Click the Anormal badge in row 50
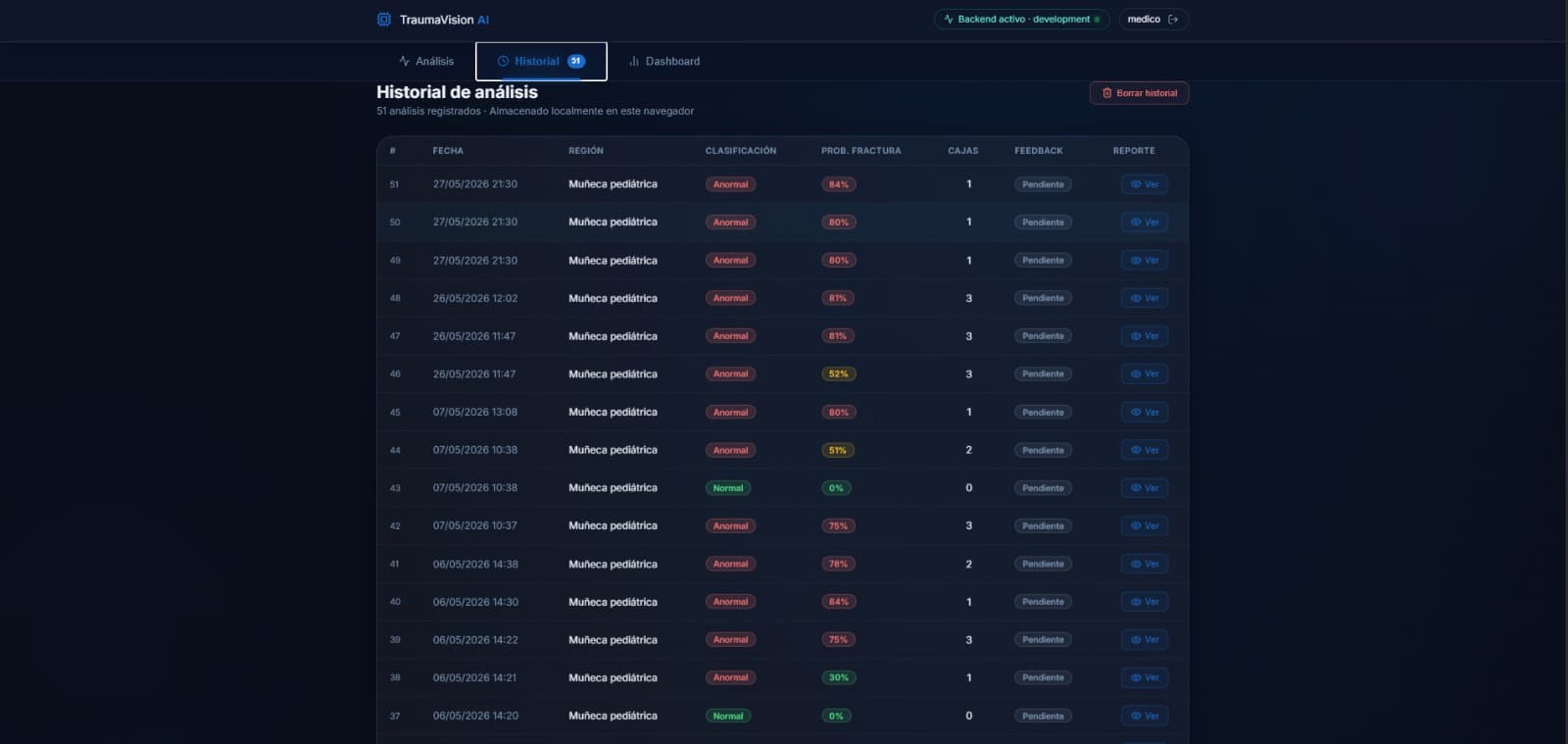The image size is (1568, 744). (730, 223)
